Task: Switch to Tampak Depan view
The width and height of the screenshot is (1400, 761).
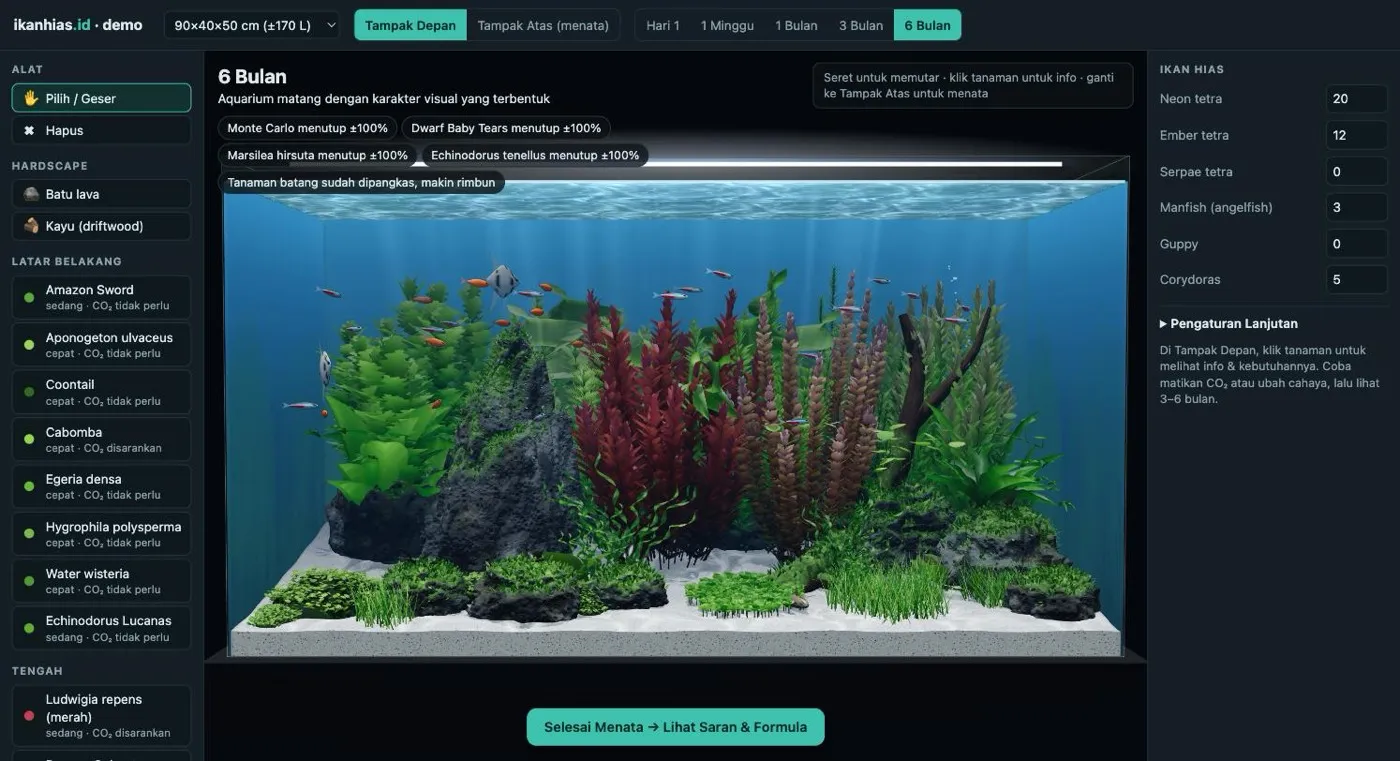Action: (410, 25)
